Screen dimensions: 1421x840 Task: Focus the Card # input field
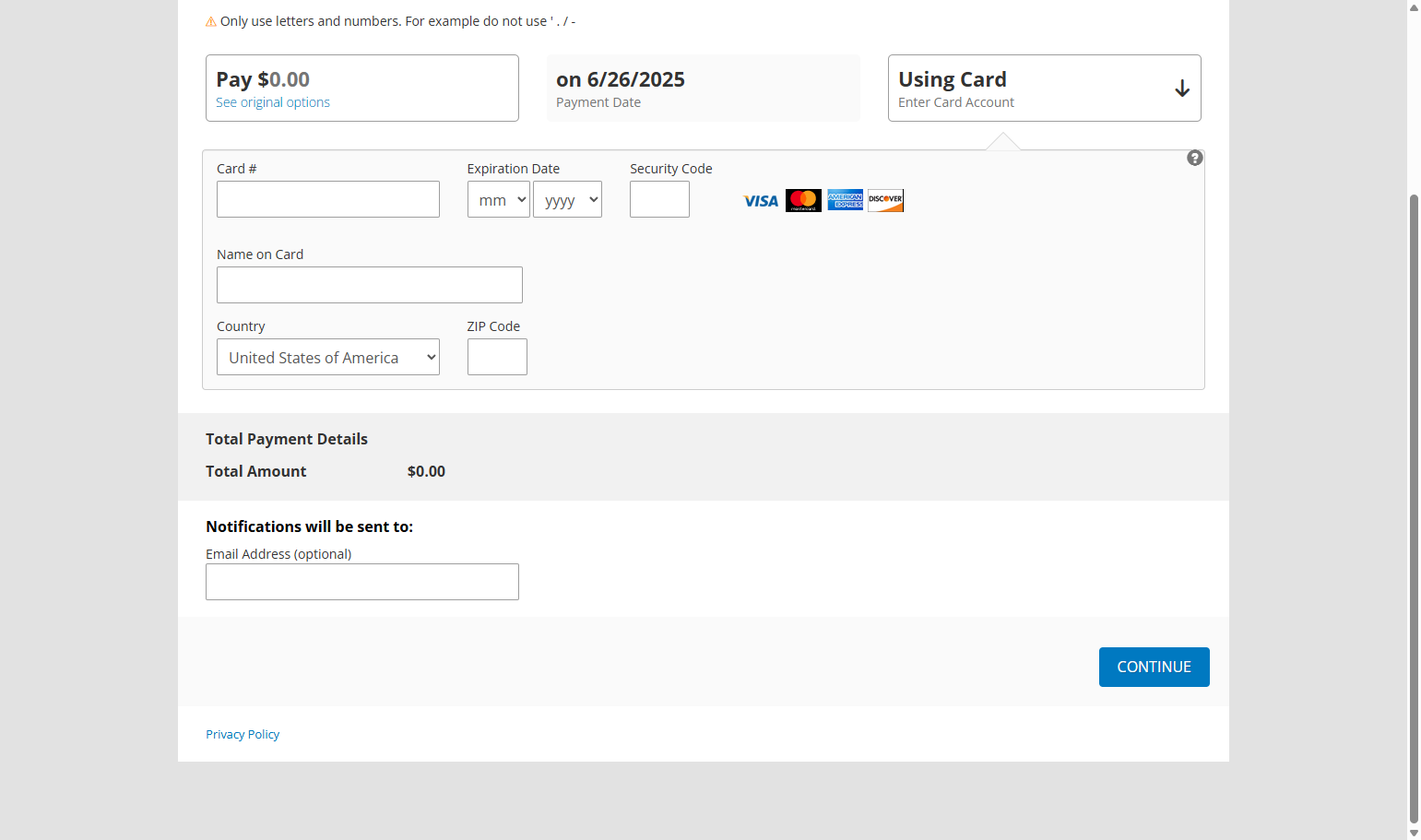pyautogui.click(x=328, y=199)
